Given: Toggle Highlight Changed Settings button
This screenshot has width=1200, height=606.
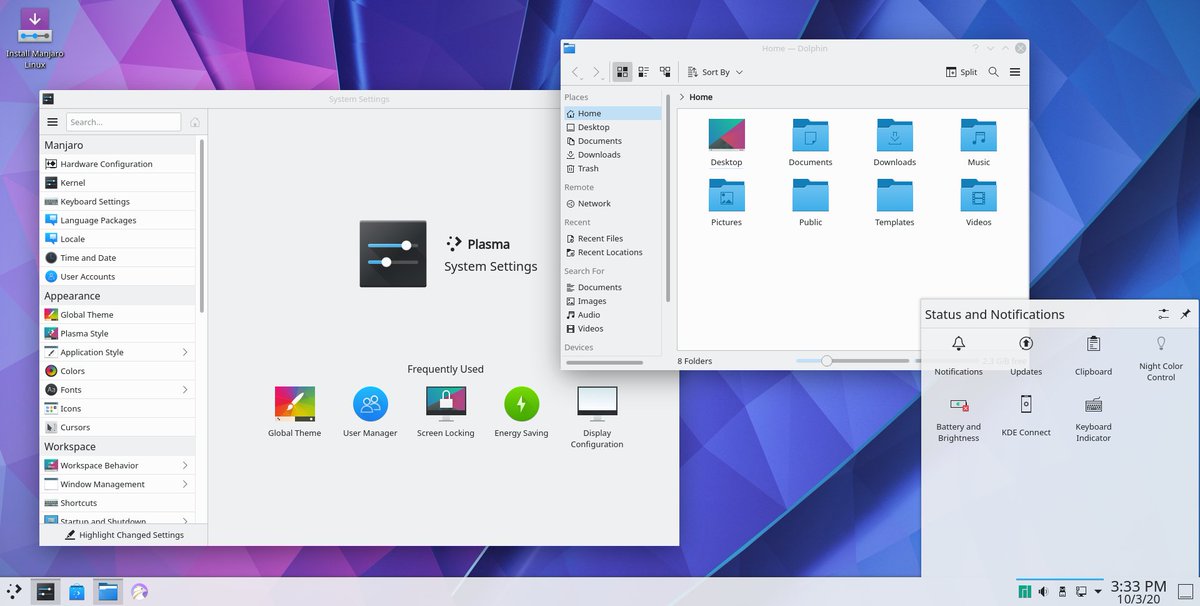Looking at the screenshot, I should [124, 535].
